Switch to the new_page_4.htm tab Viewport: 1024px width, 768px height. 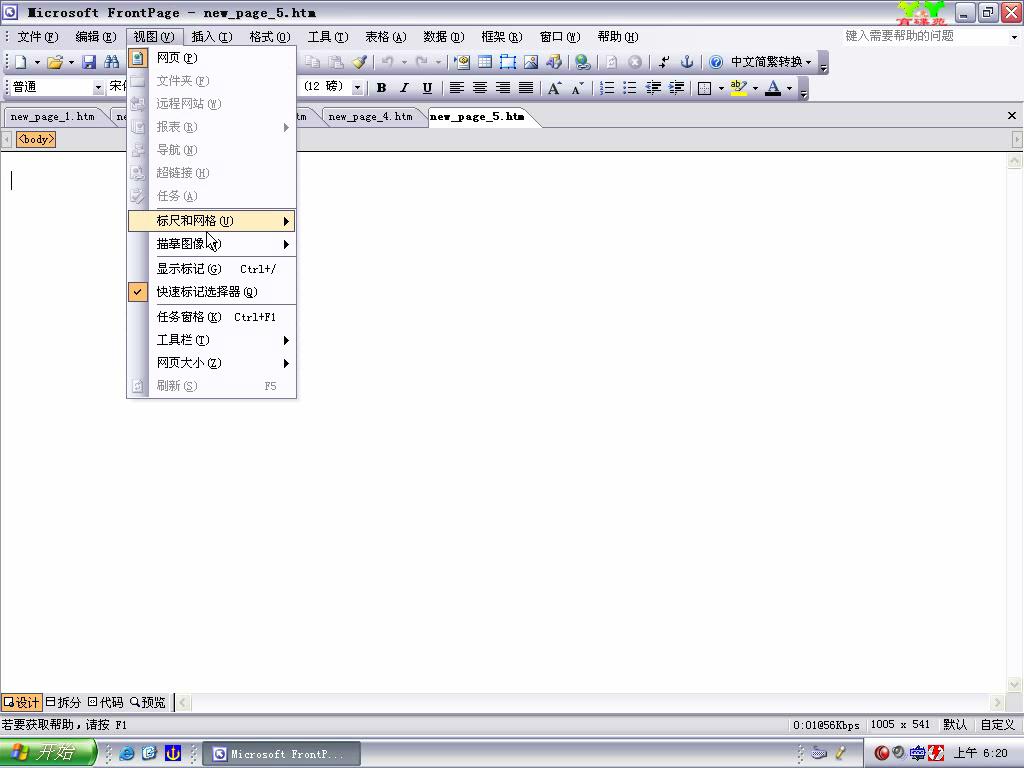[x=370, y=117]
